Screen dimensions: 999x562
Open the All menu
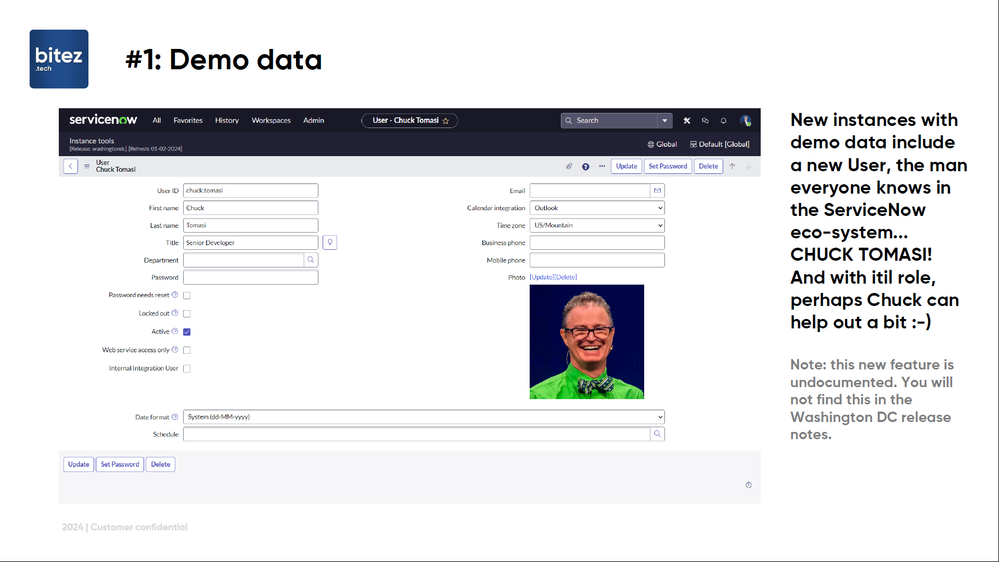point(157,120)
